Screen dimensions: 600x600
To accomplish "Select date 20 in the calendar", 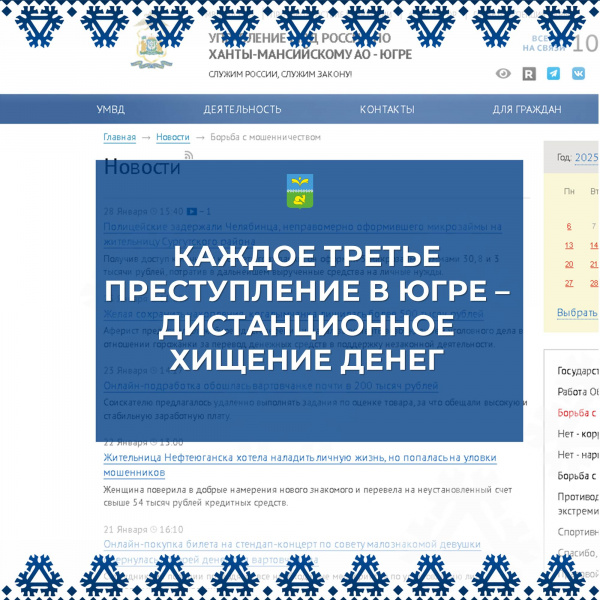I will click(569, 264).
